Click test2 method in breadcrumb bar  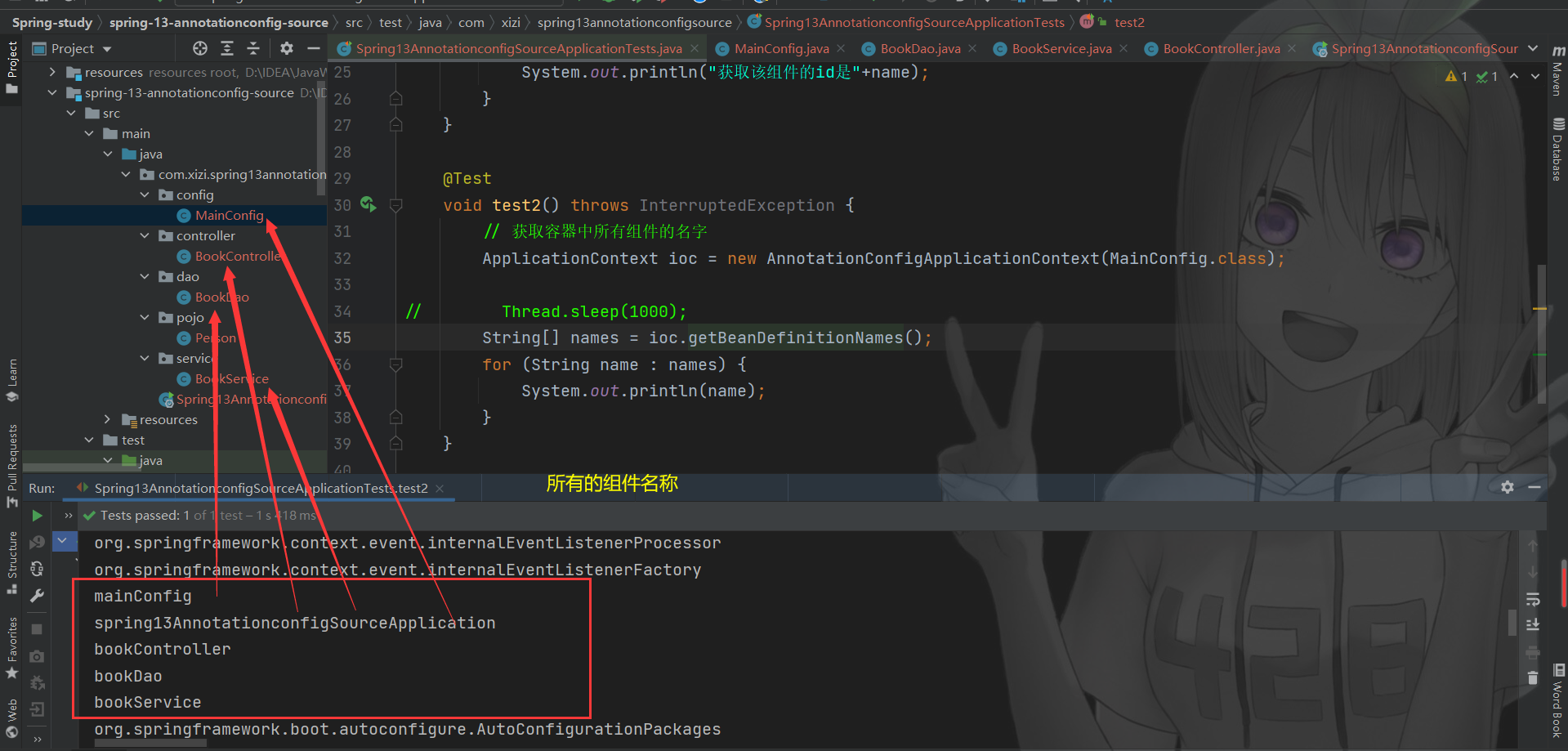point(1128,22)
